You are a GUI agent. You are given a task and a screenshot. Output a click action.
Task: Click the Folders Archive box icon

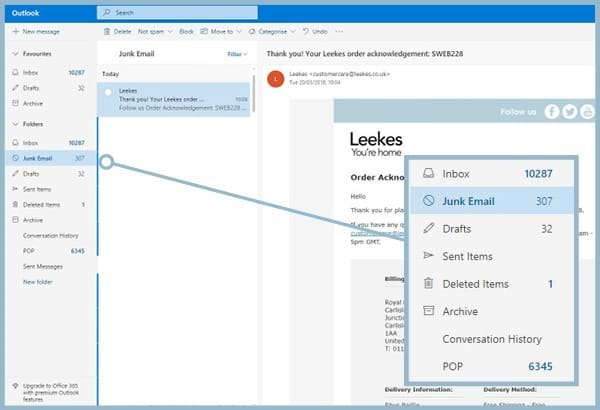coord(15,220)
